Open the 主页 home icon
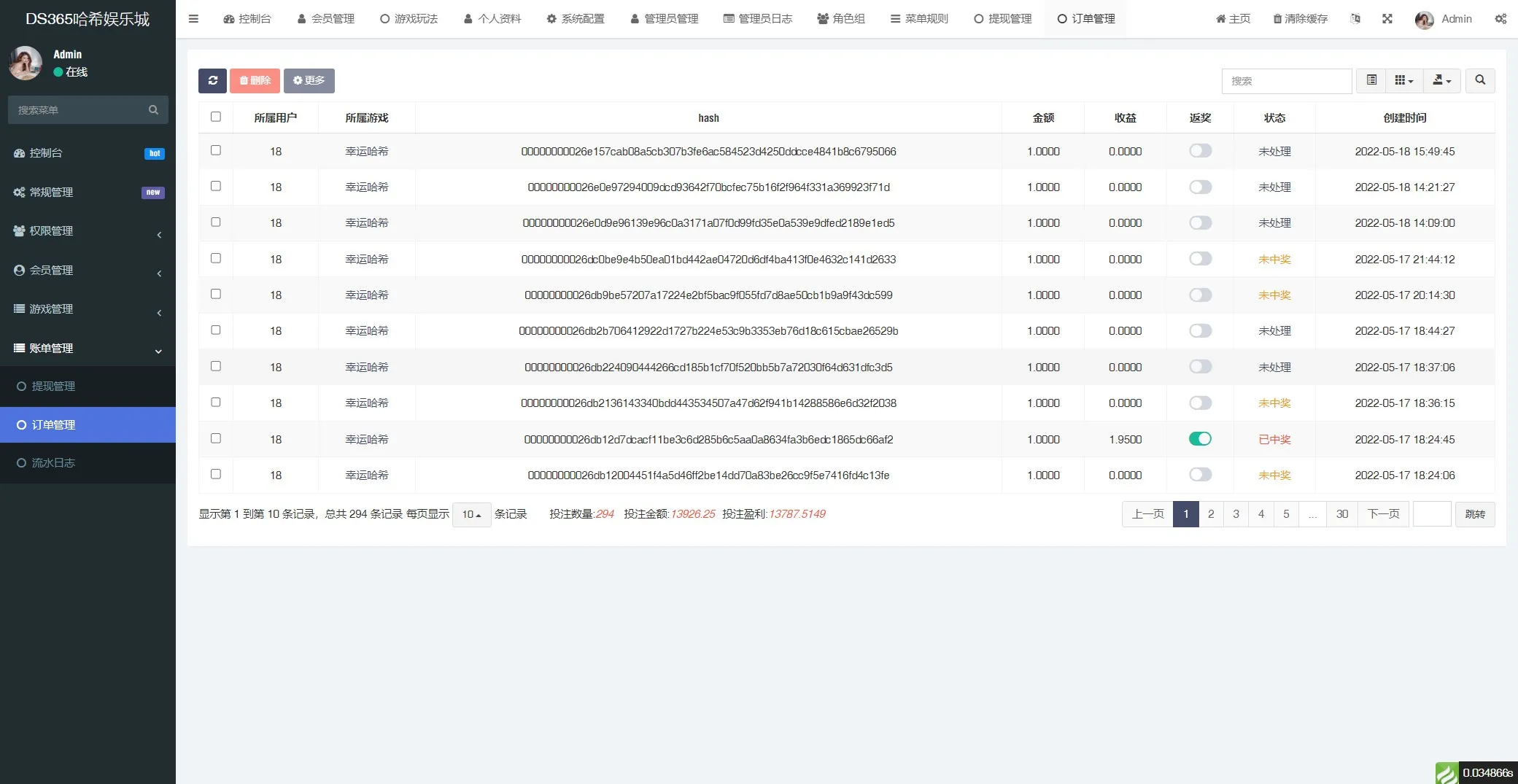 coord(1233,18)
